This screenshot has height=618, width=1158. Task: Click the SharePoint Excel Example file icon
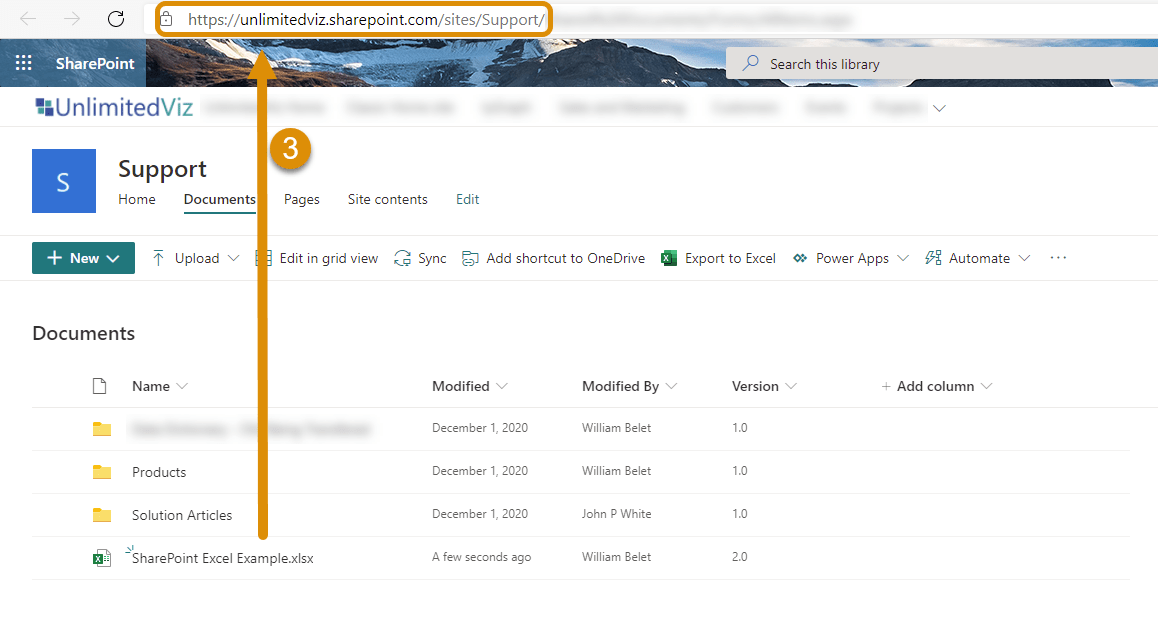click(x=100, y=557)
